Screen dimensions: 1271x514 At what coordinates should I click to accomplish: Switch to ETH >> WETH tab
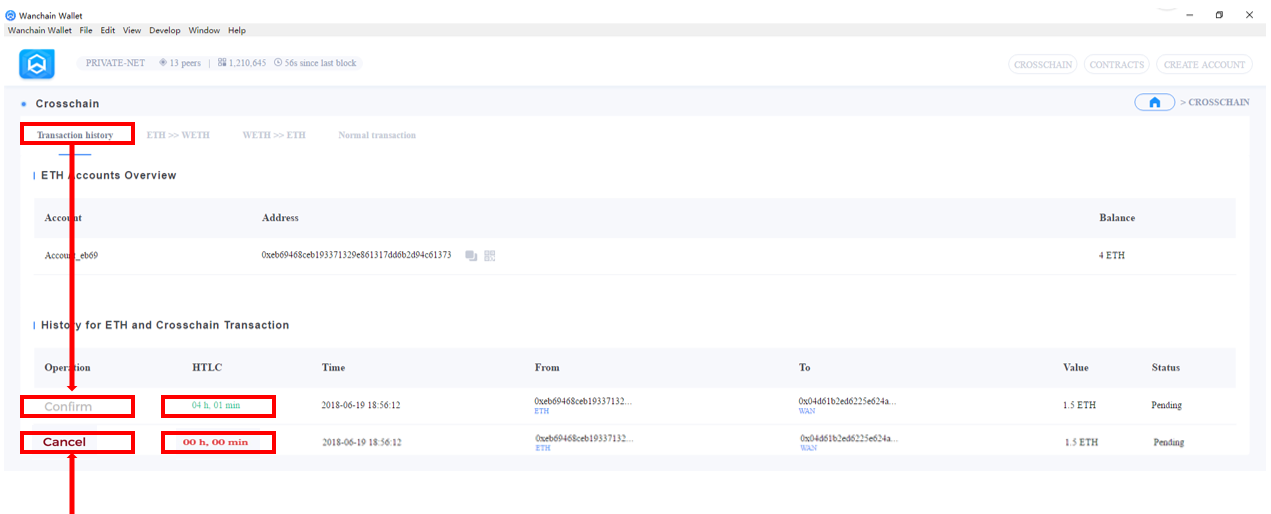(x=178, y=135)
